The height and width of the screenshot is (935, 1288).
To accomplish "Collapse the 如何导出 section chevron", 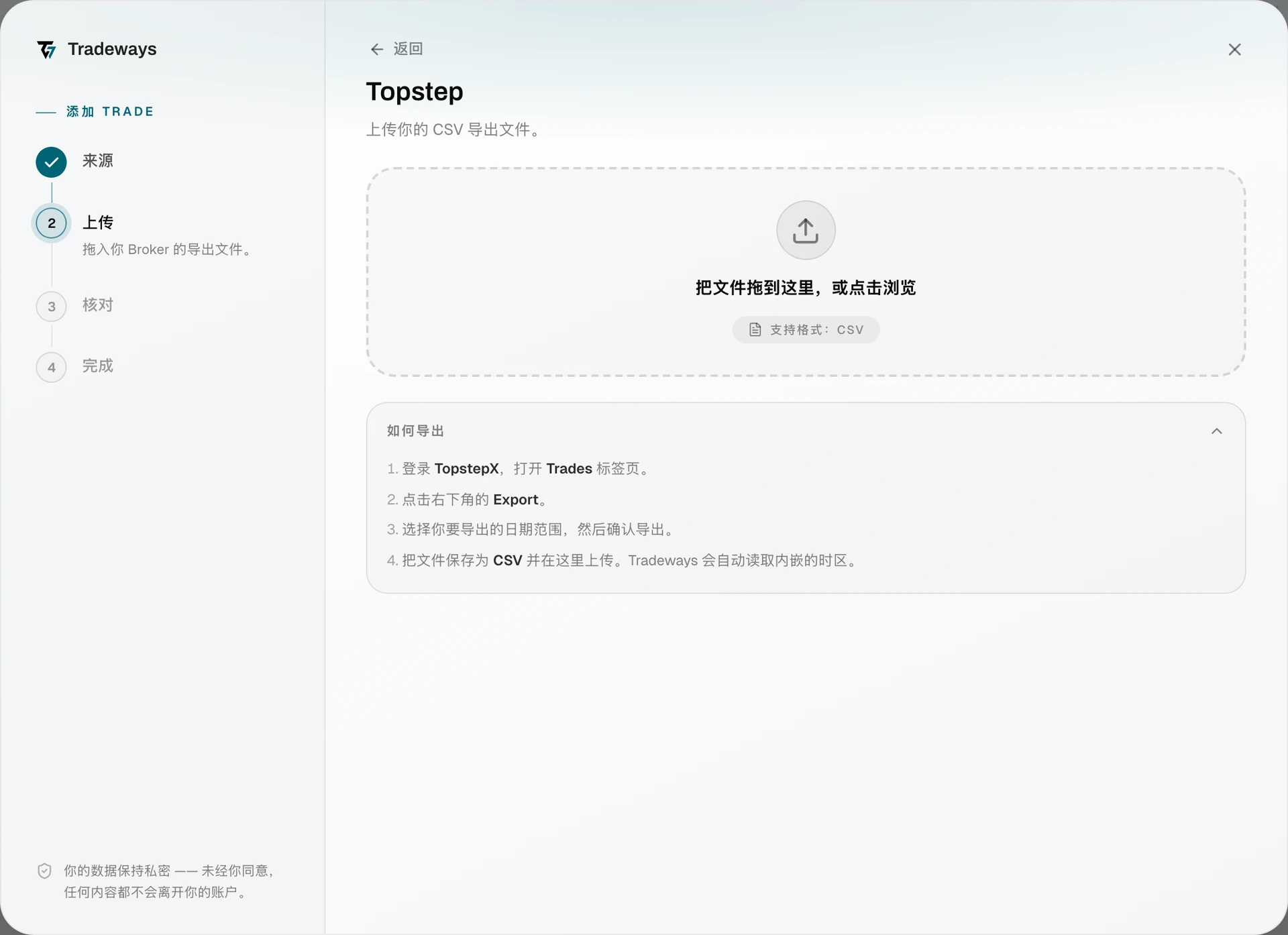I will click(1217, 431).
